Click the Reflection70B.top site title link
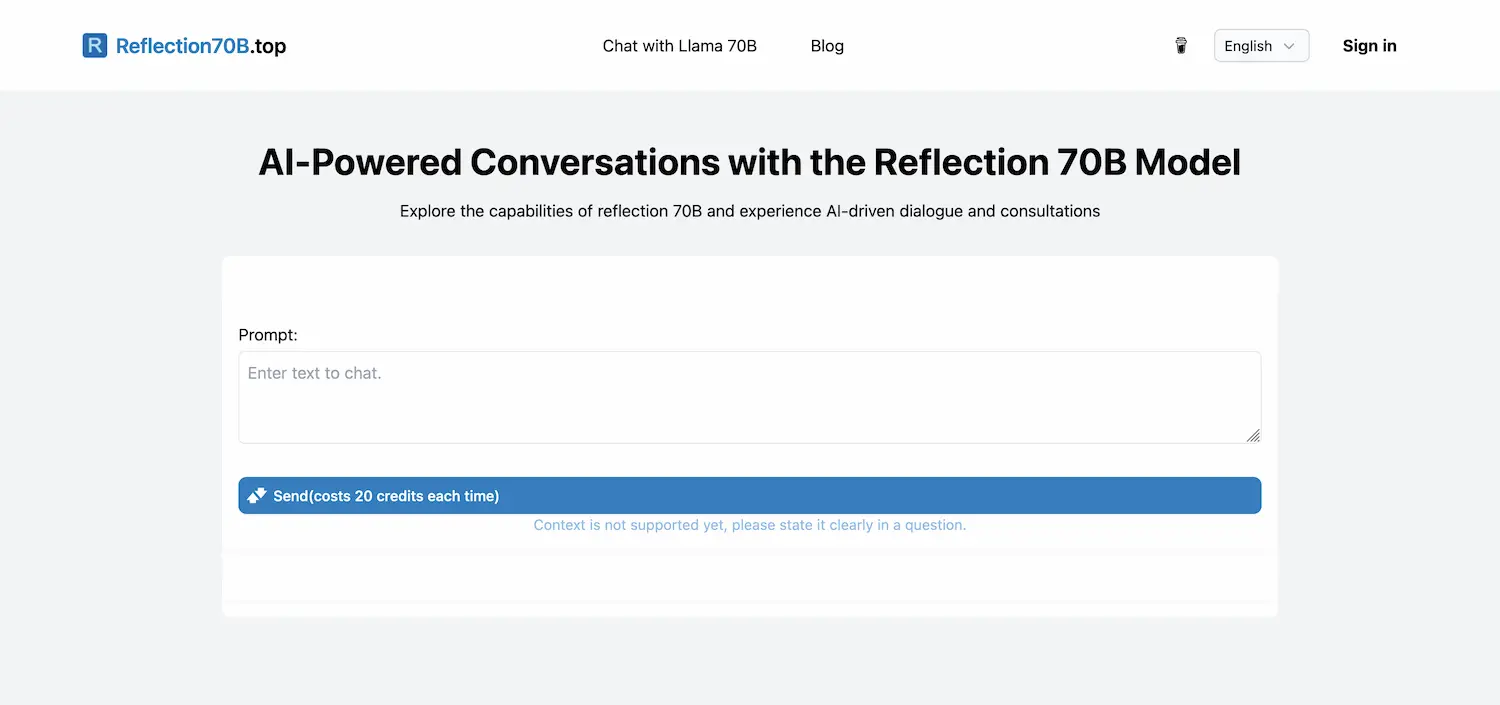The width and height of the screenshot is (1500, 705). click(x=200, y=45)
